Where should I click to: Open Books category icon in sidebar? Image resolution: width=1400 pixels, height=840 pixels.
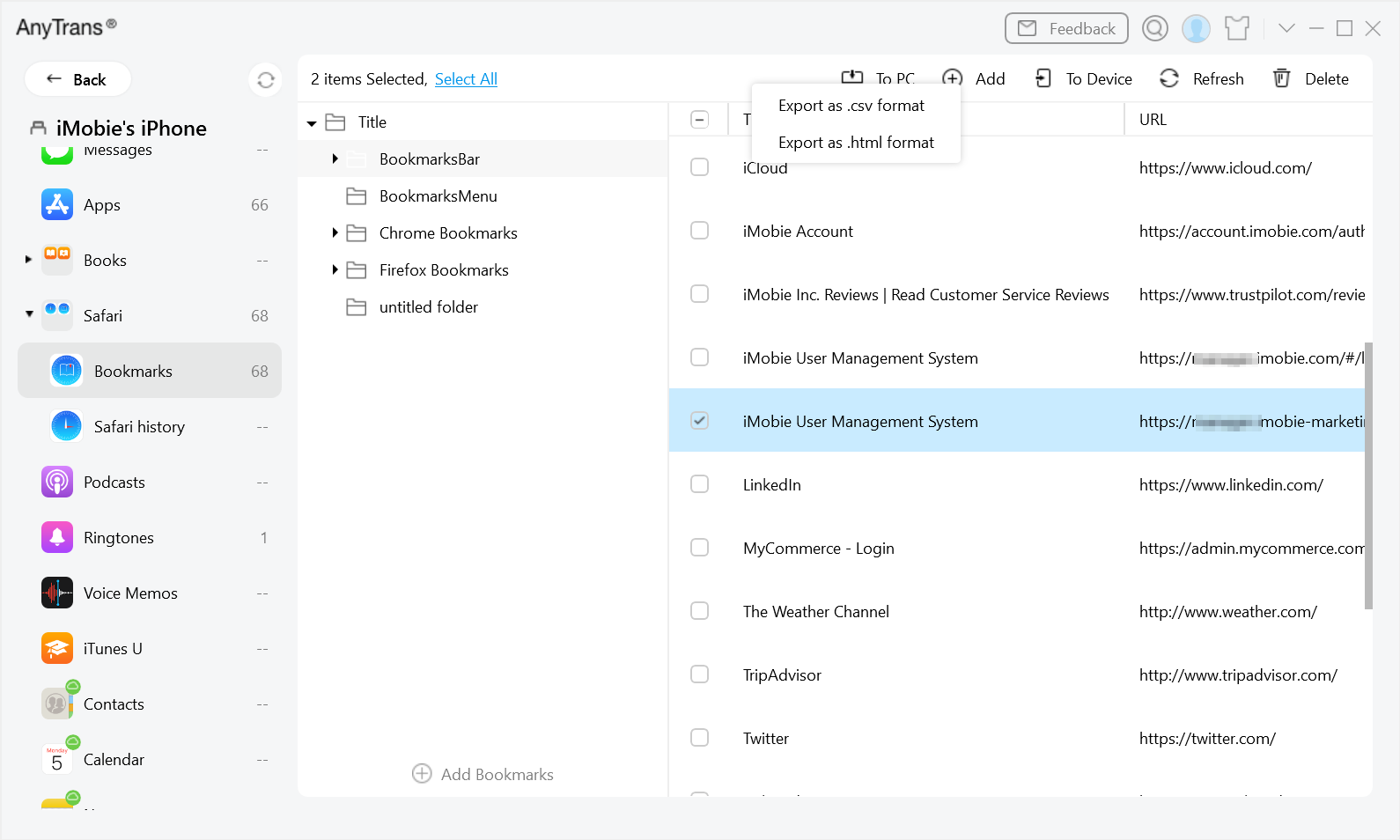pyautogui.click(x=57, y=260)
